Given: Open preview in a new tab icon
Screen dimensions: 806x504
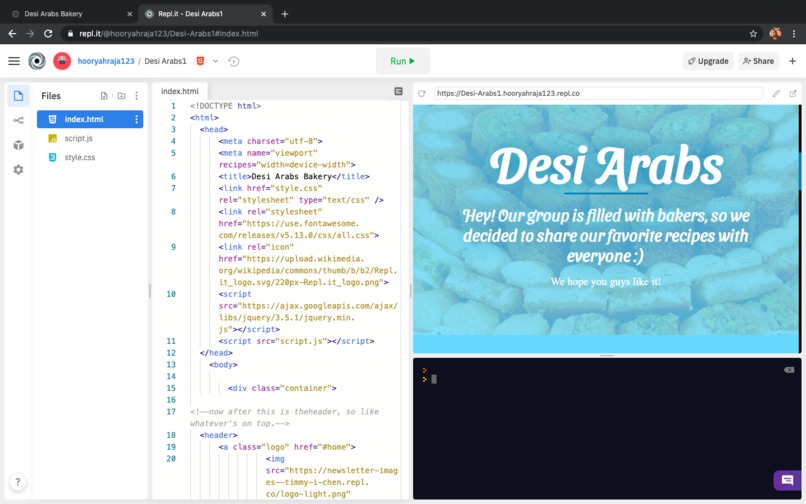Looking at the screenshot, I should [x=793, y=94].
